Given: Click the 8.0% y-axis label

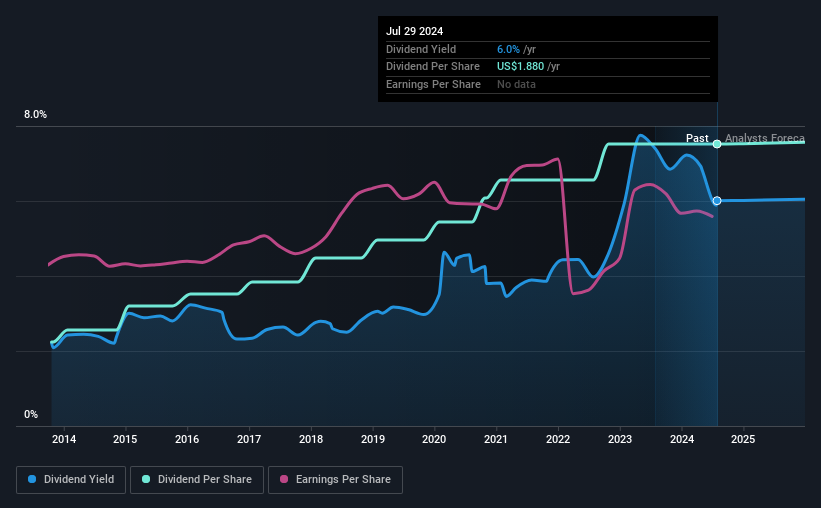Looking at the screenshot, I should 35,115.
